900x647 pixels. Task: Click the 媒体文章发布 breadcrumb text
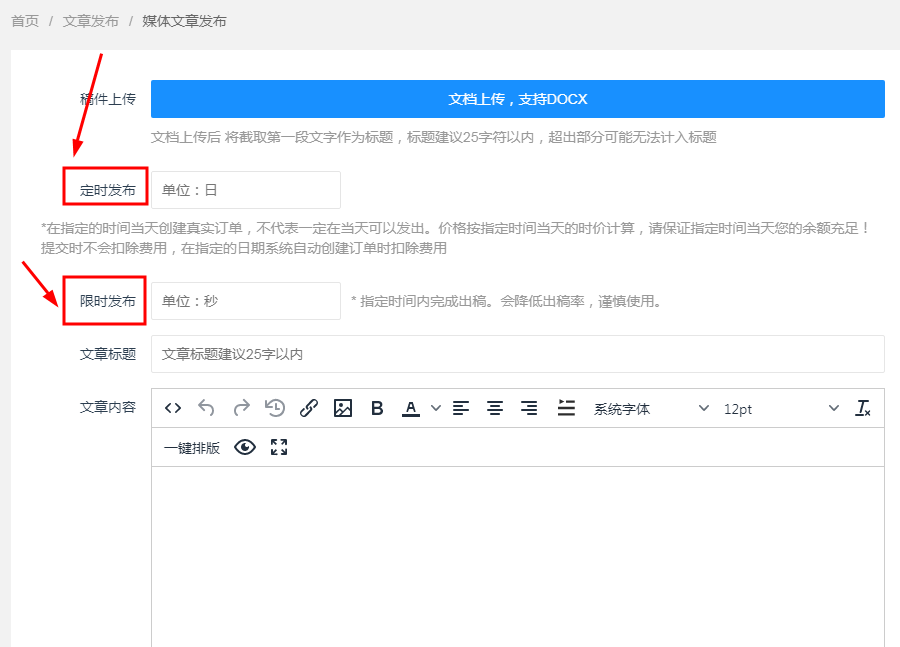click(184, 21)
